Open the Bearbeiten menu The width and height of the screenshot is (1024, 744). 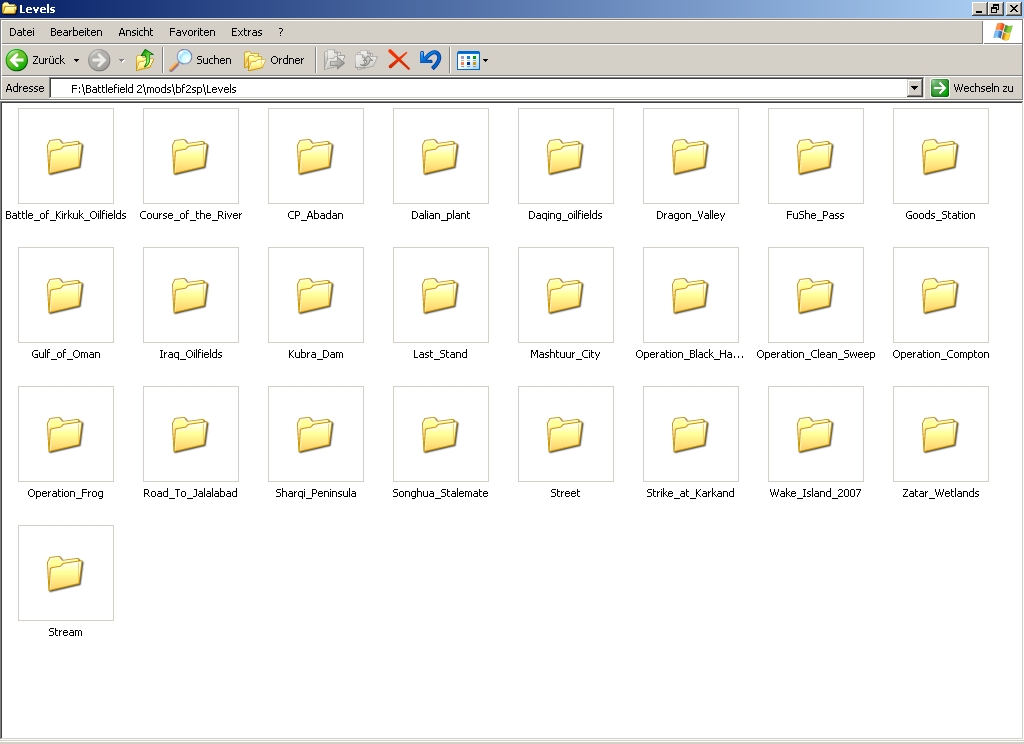coord(76,32)
